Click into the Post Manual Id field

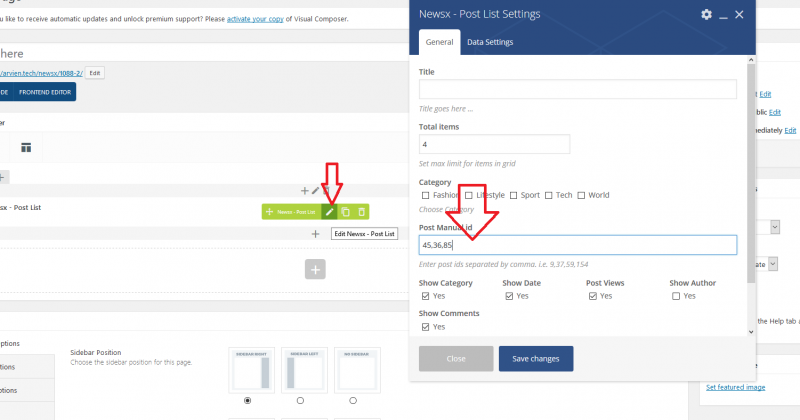578,245
